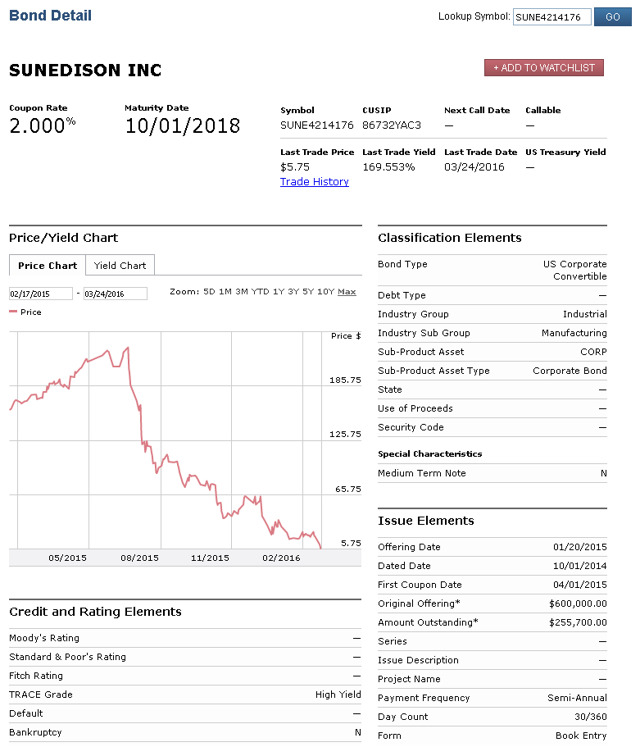The height and width of the screenshot is (747, 640).
Task: Set chart zoom to 10Y
Action: click(x=325, y=292)
